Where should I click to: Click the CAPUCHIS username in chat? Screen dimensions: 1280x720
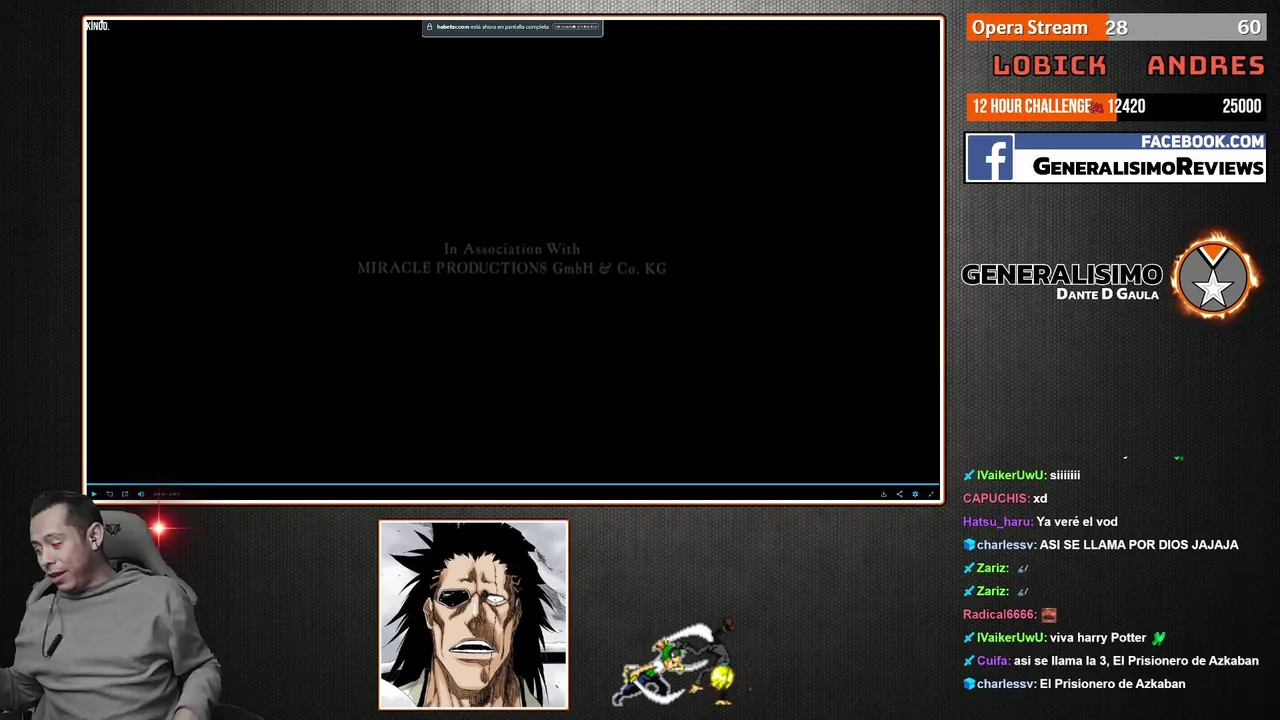pyautogui.click(x=995, y=498)
